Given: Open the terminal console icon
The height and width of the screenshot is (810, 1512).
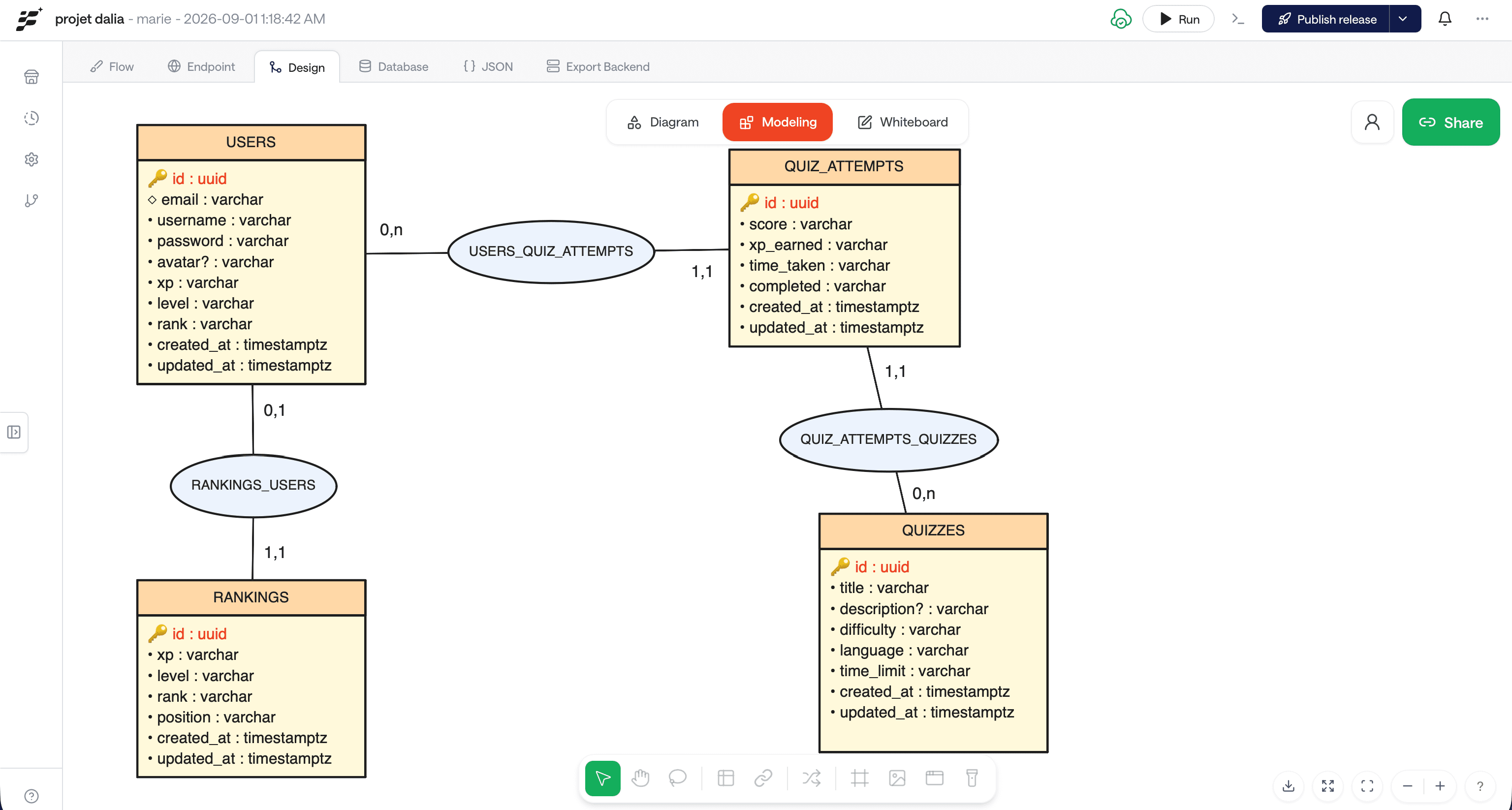Looking at the screenshot, I should click(1237, 19).
